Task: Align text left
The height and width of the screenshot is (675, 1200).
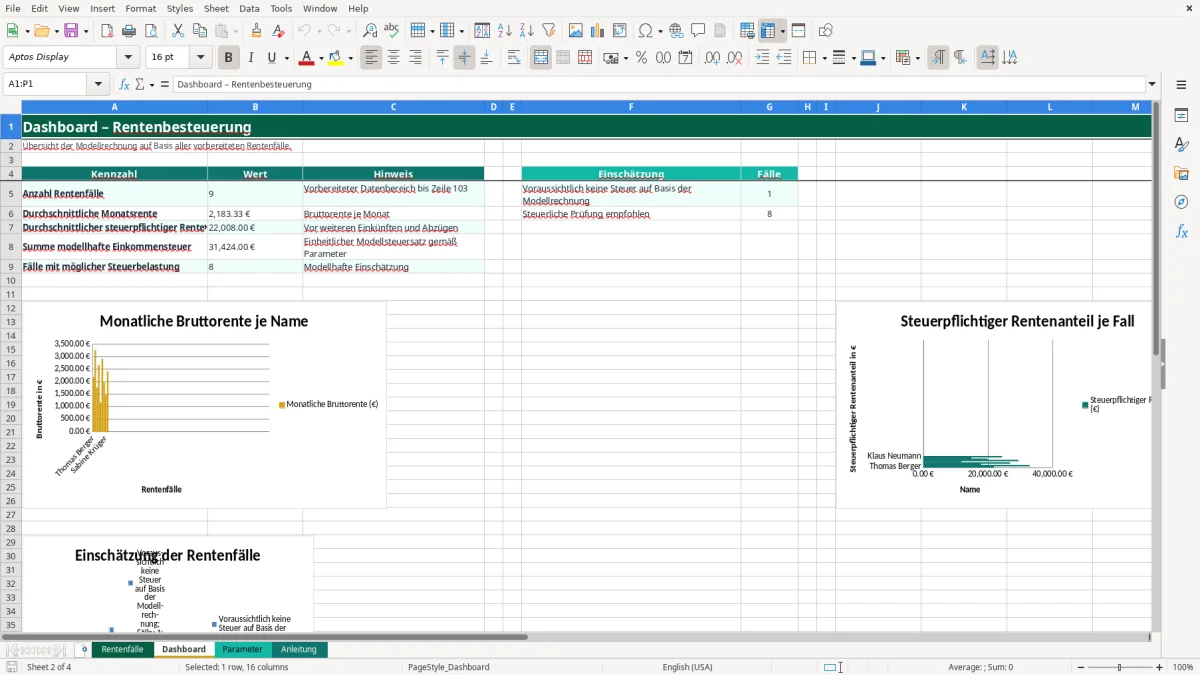Action: (x=372, y=58)
